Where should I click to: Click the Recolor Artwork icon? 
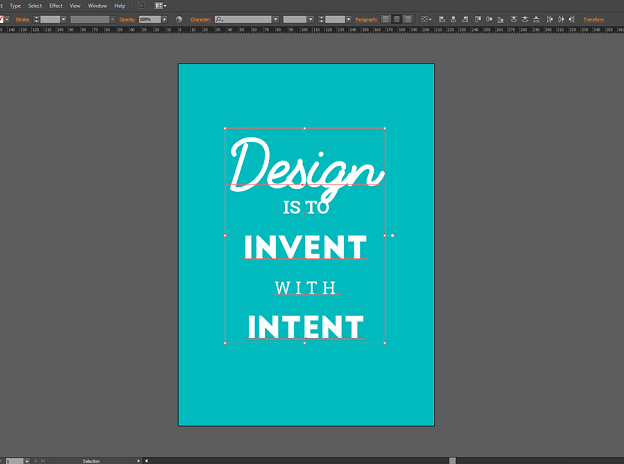coord(179,19)
